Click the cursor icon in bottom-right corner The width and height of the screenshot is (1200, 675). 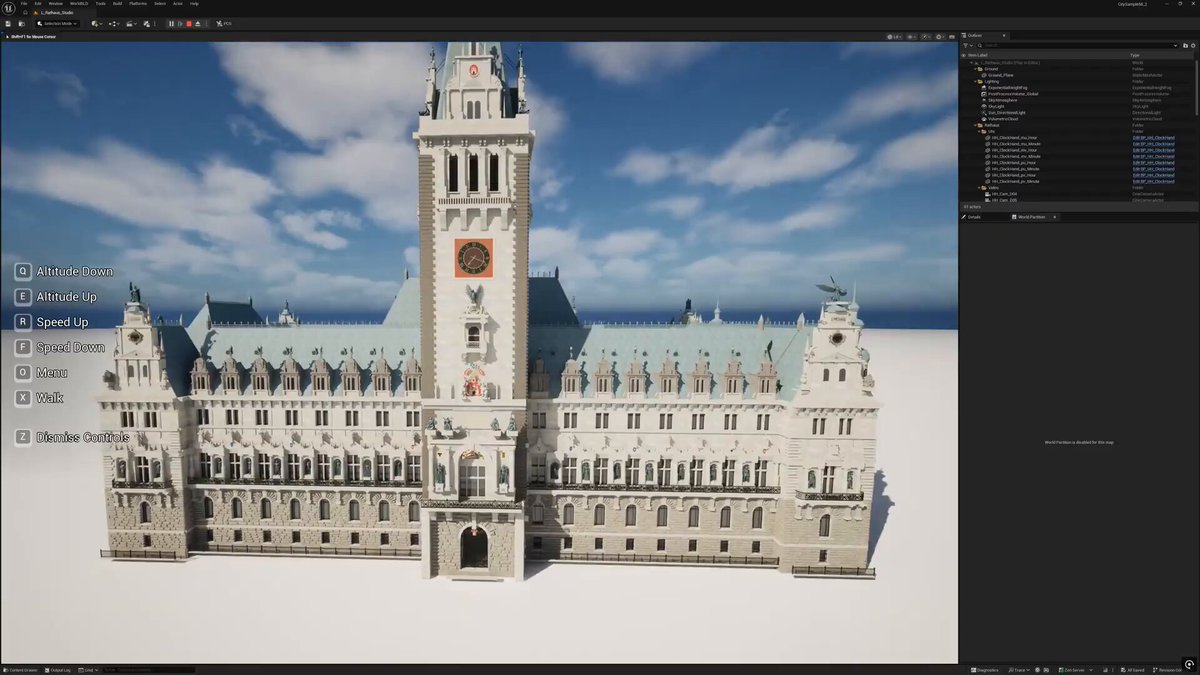pos(1188,664)
